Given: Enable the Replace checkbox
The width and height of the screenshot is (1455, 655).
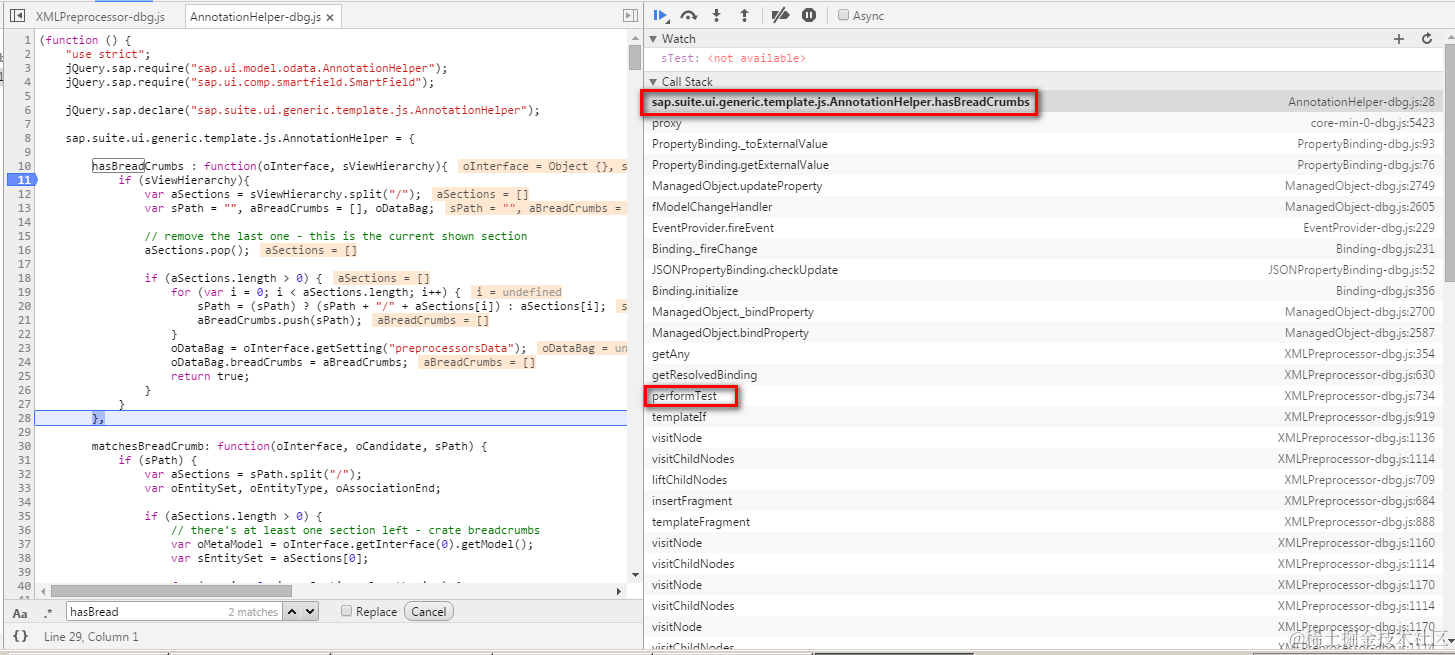Looking at the screenshot, I should [x=346, y=611].
